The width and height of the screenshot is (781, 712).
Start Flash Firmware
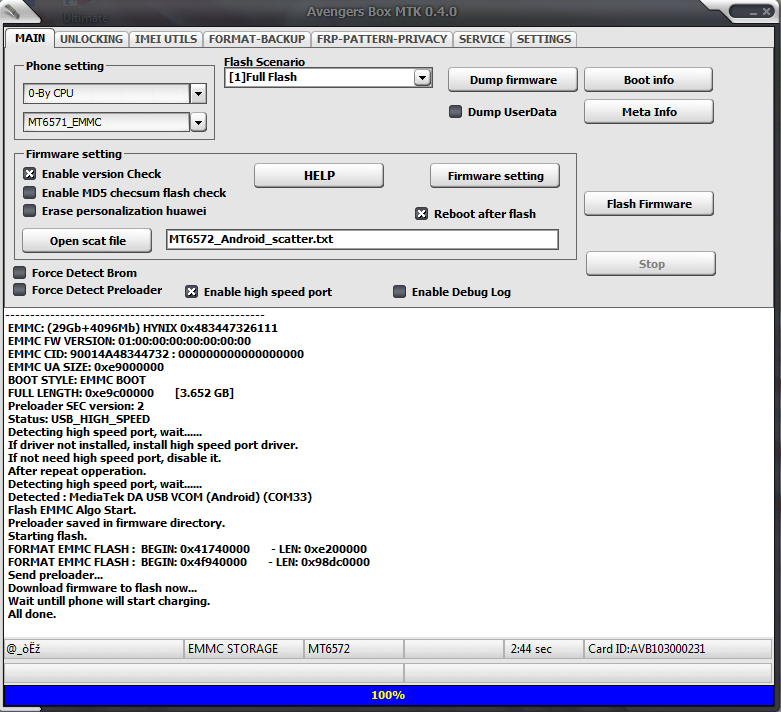649,204
